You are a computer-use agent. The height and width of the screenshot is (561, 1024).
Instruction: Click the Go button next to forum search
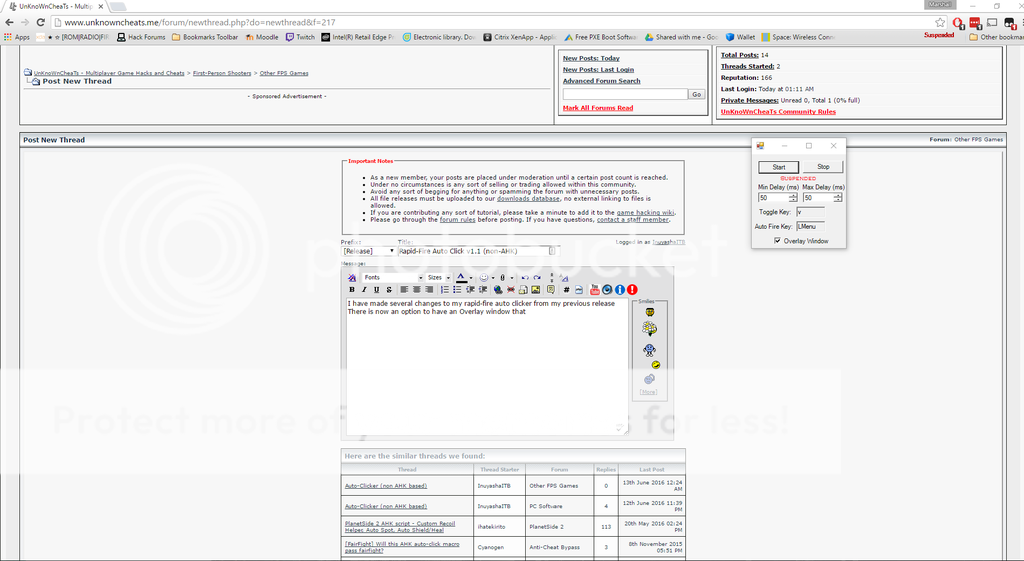(696, 94)
